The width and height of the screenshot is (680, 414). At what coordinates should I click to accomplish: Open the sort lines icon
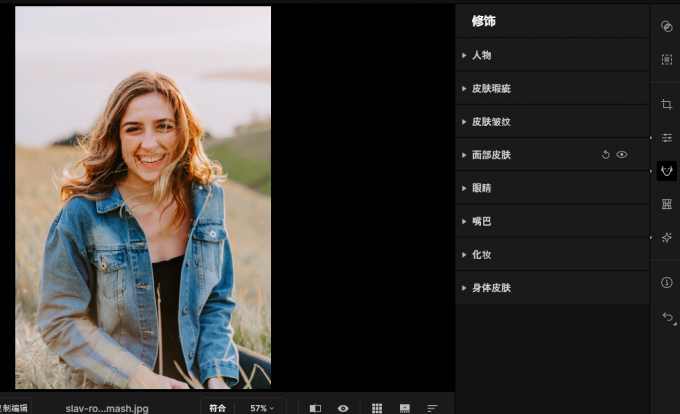pyautogui.click(x=432, y=408)
